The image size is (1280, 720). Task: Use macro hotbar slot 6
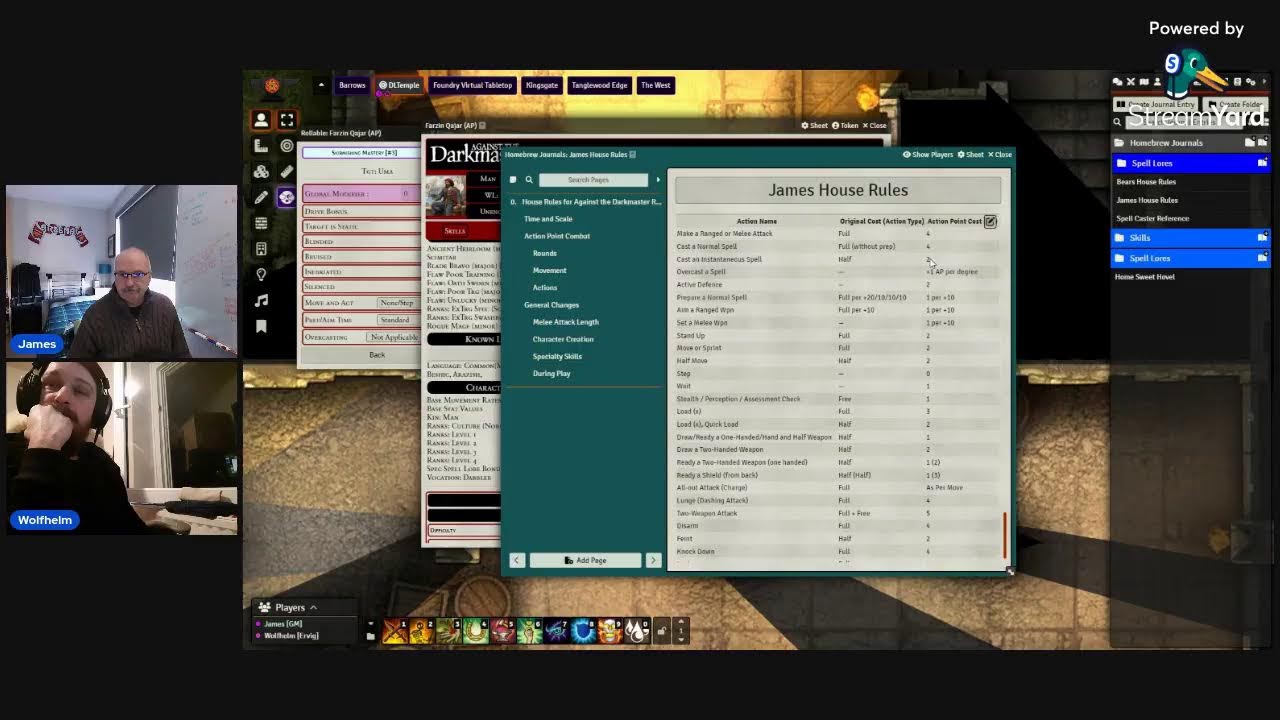(529, 631)
